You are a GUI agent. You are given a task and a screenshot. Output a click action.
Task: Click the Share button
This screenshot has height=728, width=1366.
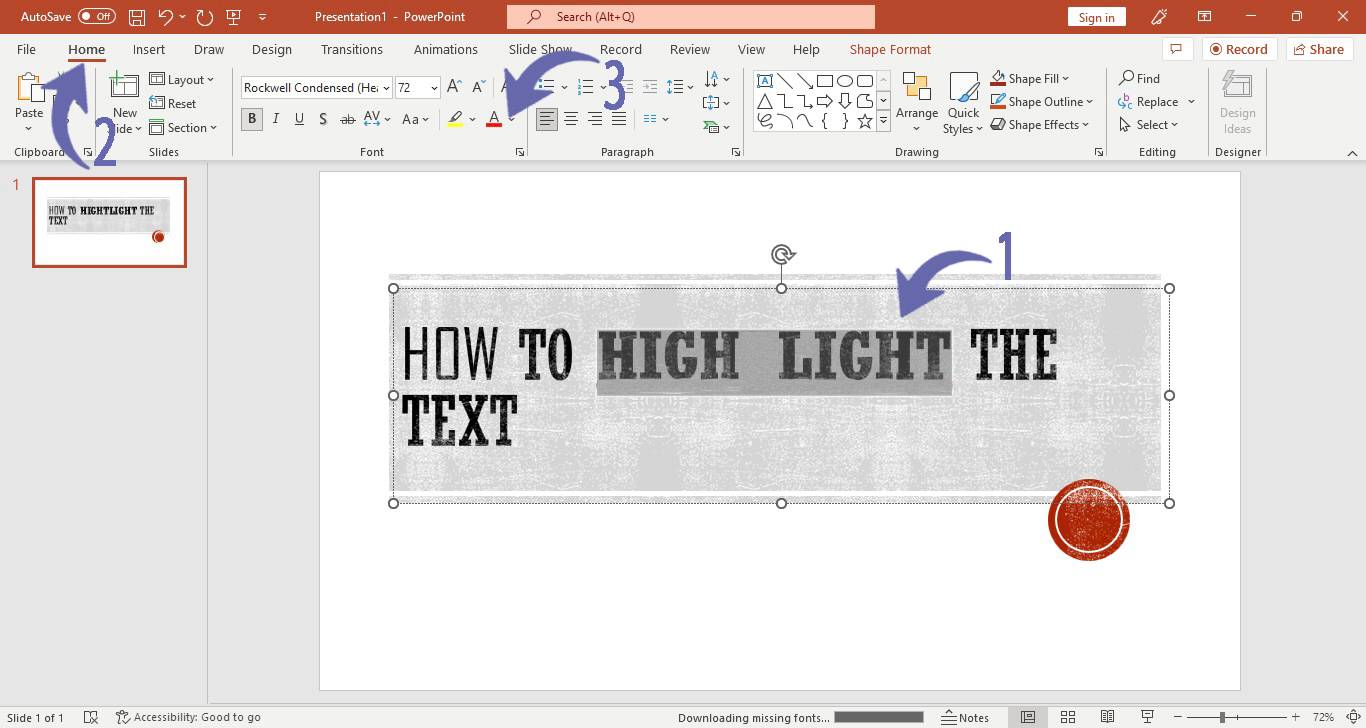(x=1317, y=49)
